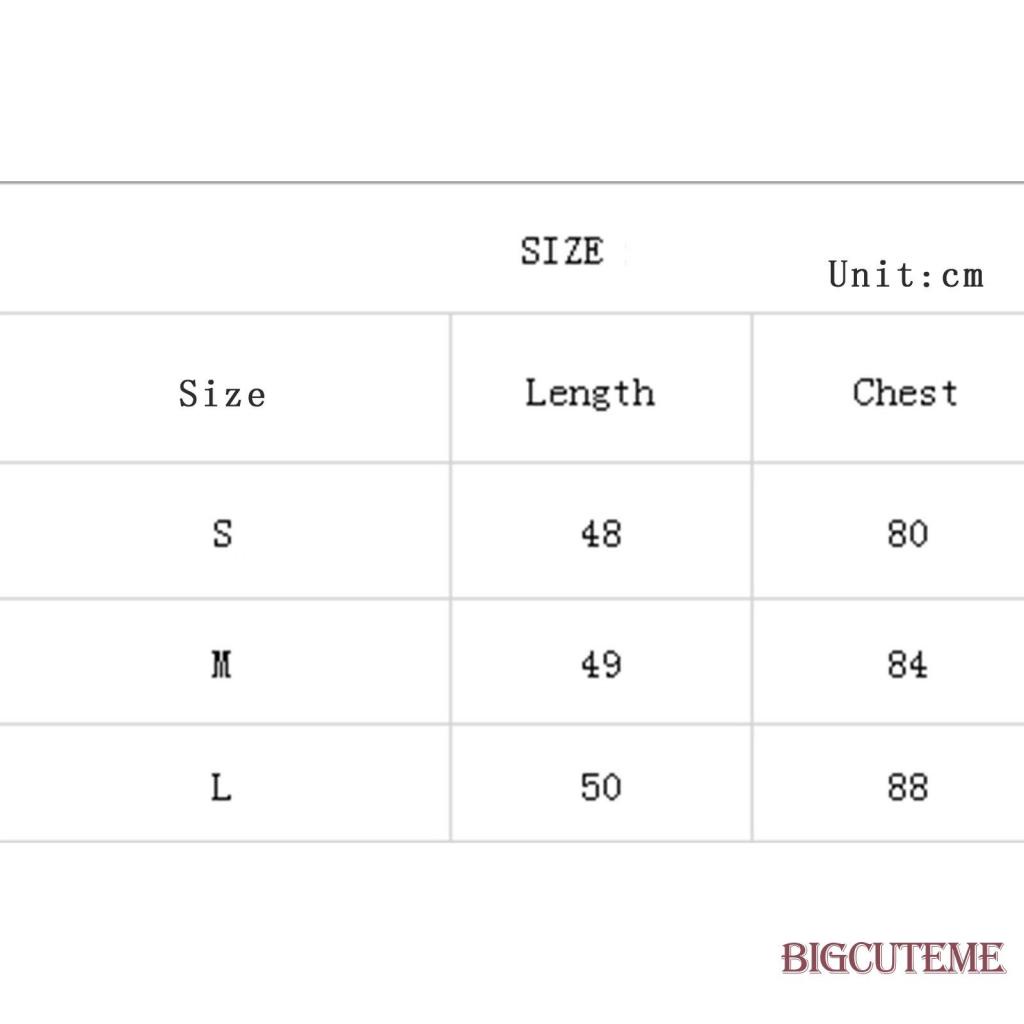Click the chest value 84
This screenshot has width=1024, height=1024.
pyautogui.click(x=907, y=663)
